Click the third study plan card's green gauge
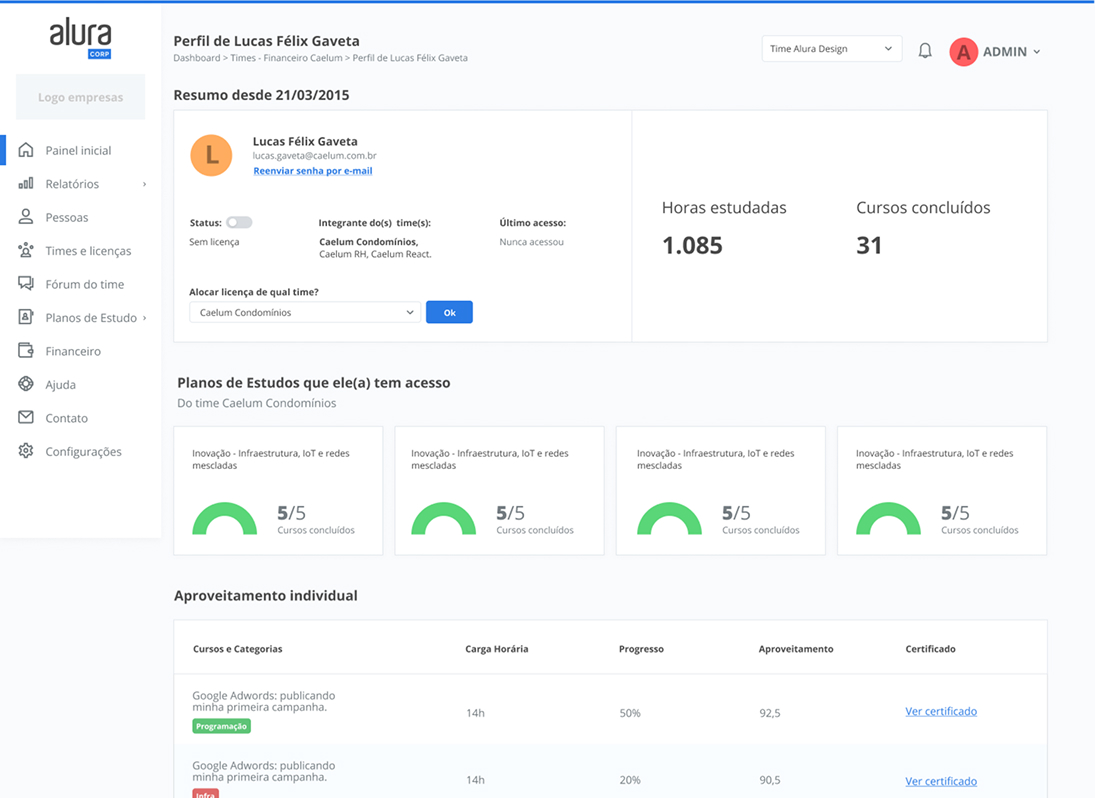 (669, 519)
